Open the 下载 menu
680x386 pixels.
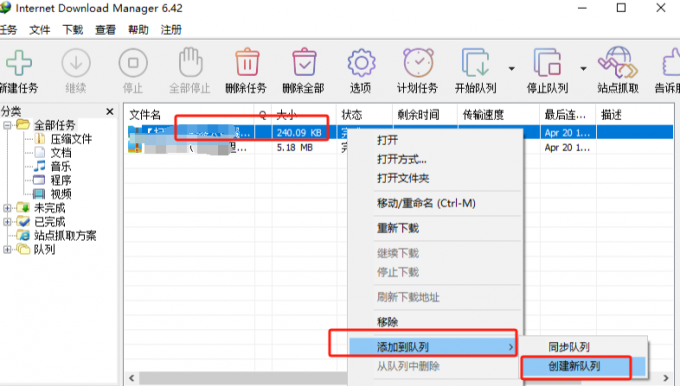tap(72, 30)
